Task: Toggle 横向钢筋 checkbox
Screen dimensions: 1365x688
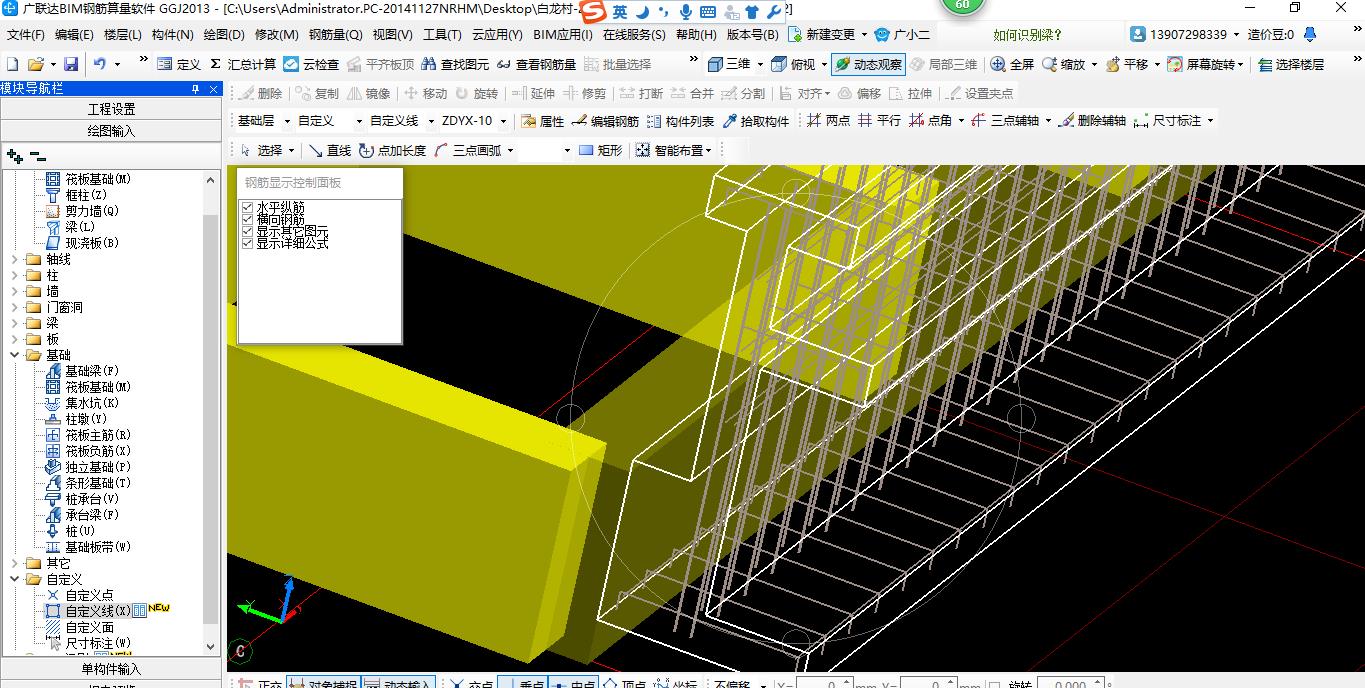Action: pyautogui.click(x=247, y=219)
